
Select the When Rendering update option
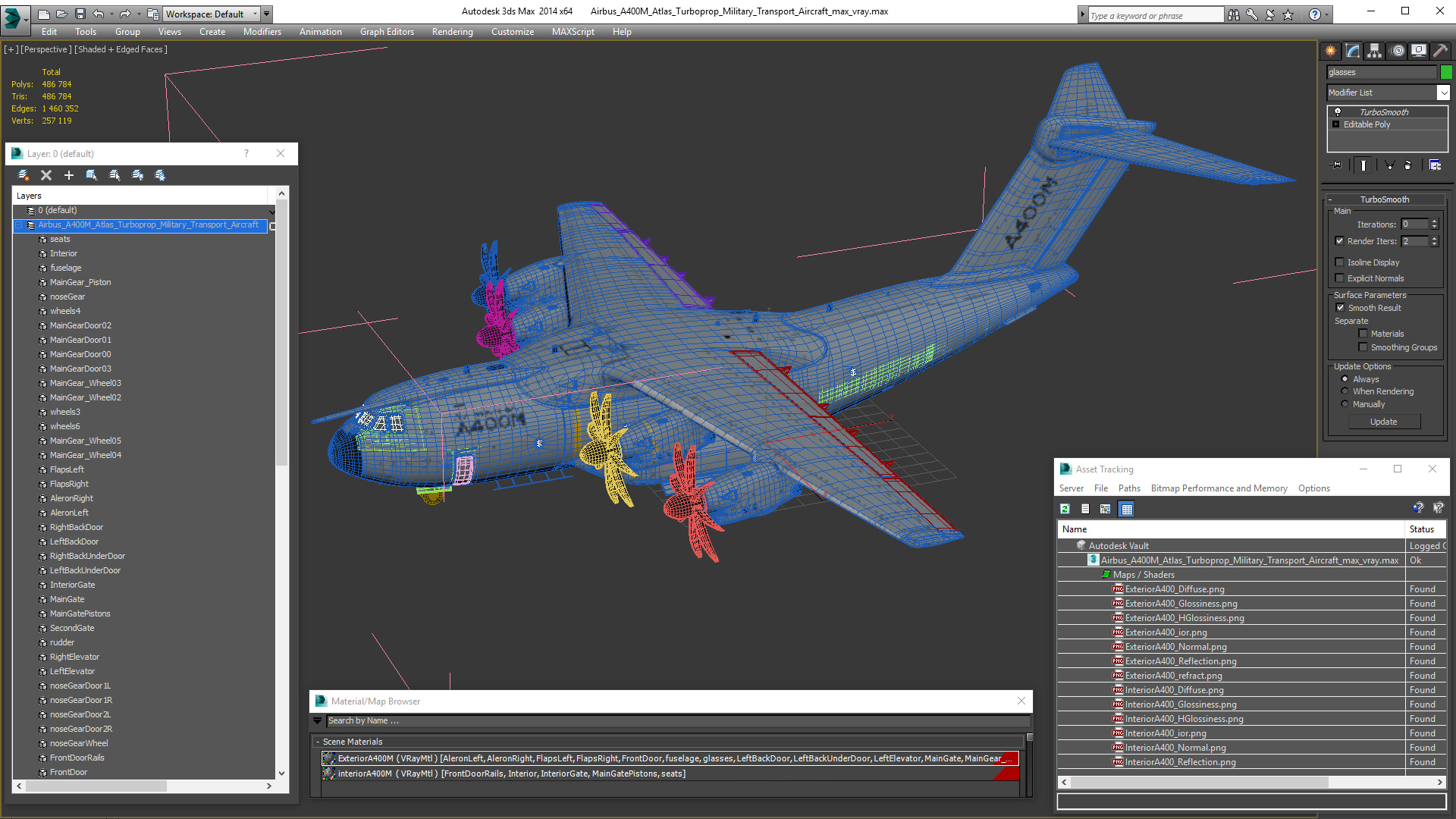[1345, 391]
